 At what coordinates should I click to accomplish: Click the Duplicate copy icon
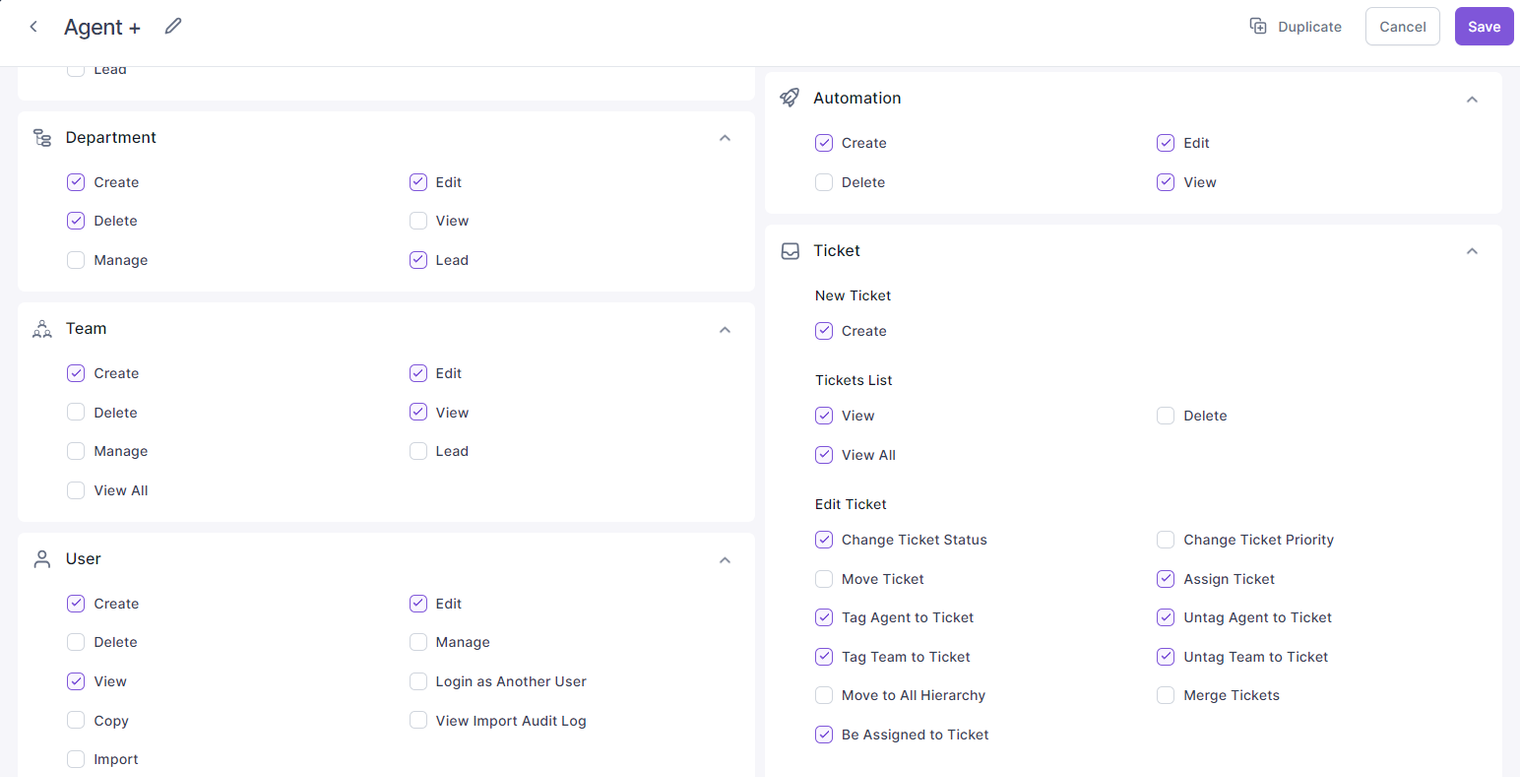tap(1258, 26)
